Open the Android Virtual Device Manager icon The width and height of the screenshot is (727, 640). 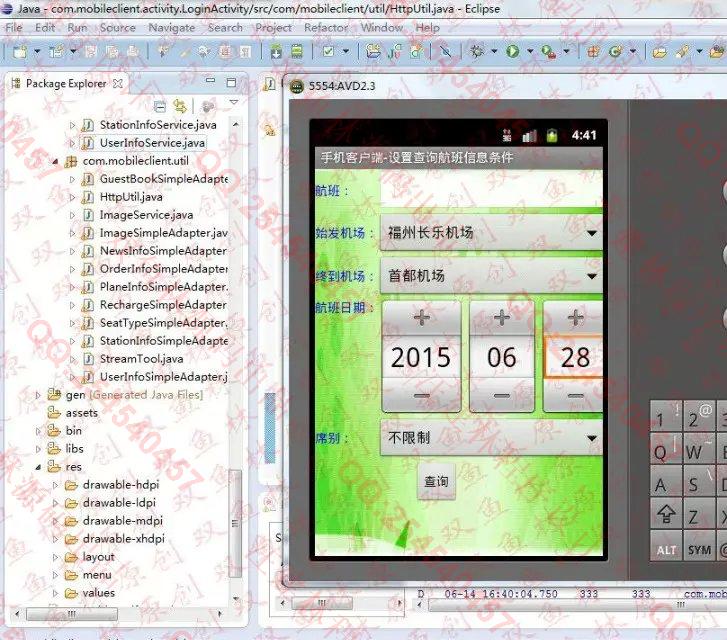coord(297,51)
